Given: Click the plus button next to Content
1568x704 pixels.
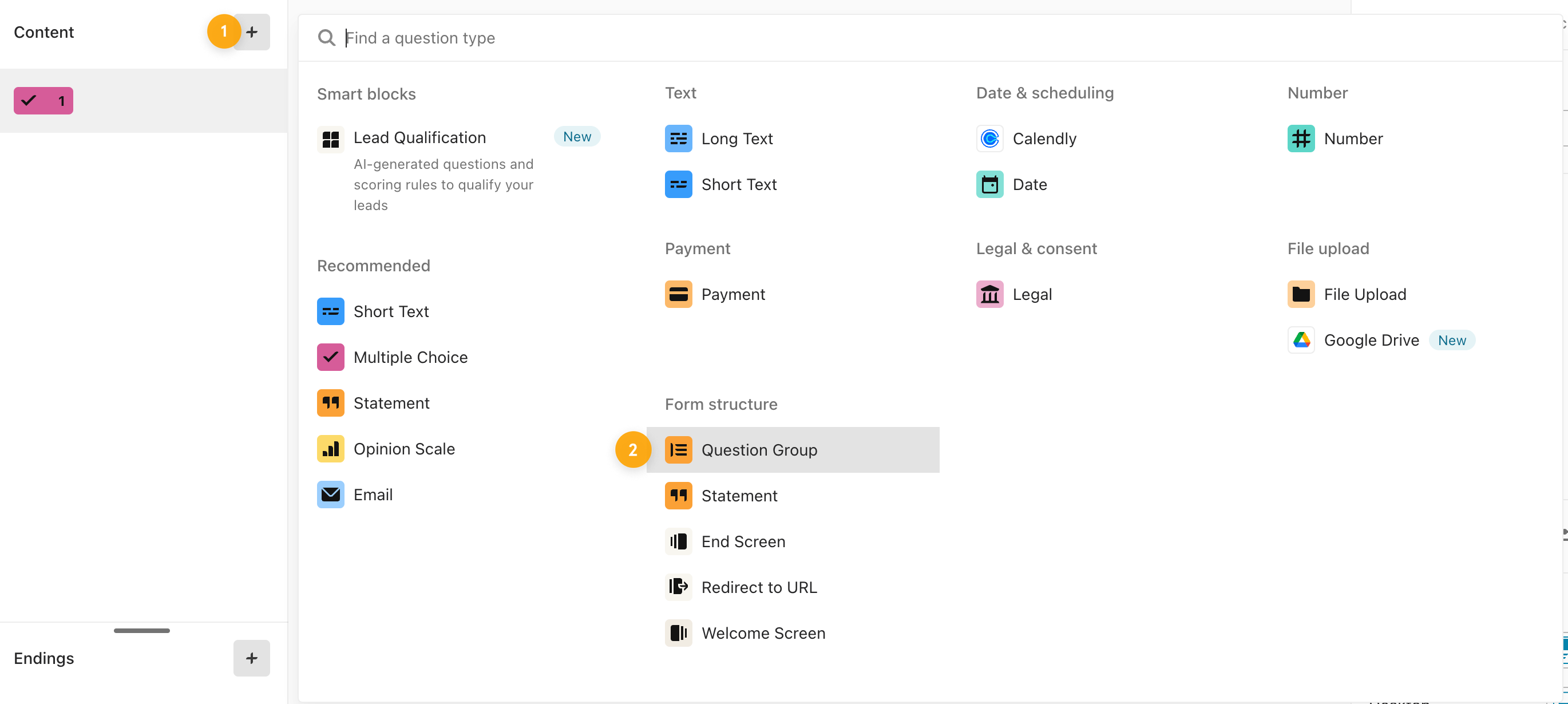Looking at the screenshot, I should (251, 31).
